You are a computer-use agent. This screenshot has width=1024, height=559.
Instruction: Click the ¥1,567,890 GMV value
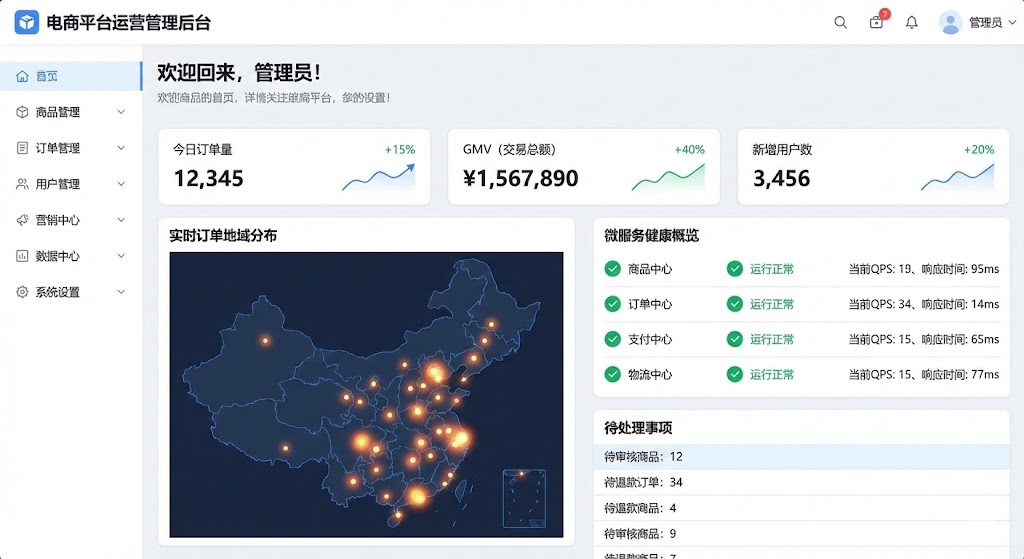[520, 178]
